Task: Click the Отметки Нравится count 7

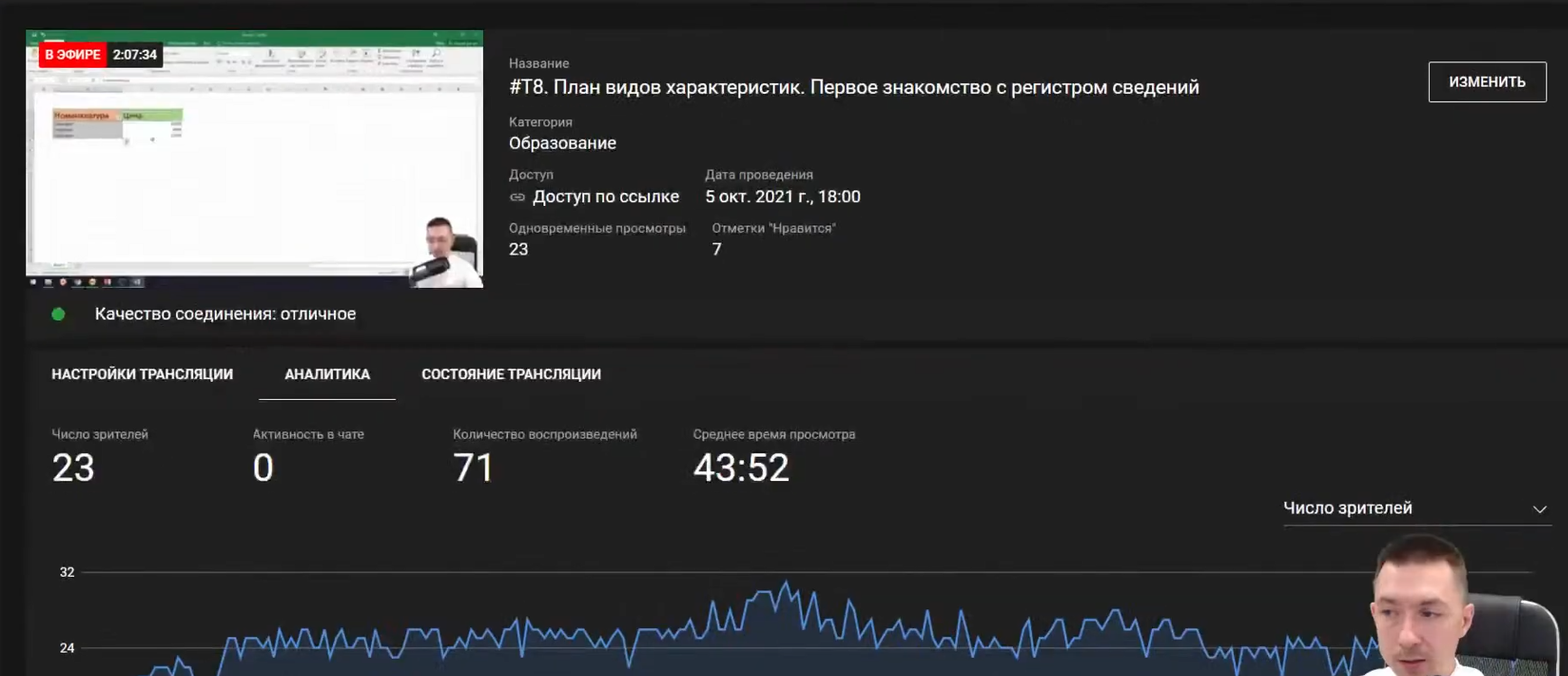Action: [717, 250]
